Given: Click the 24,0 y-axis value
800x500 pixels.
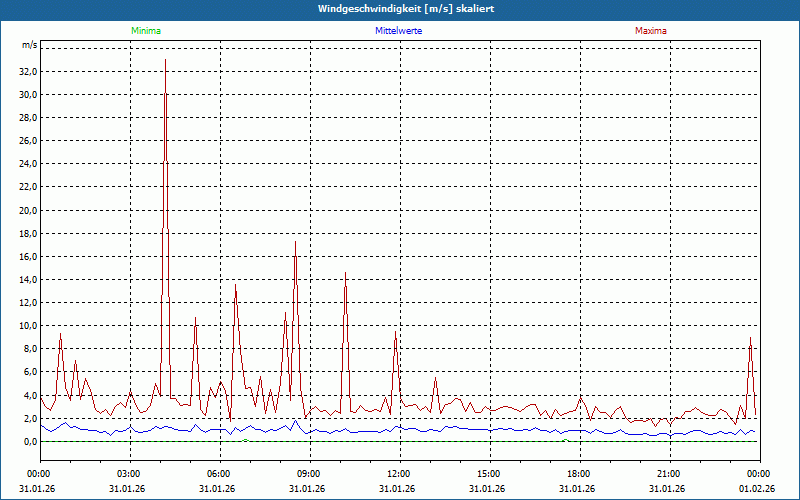Looking at the screenshot, I should pyautogui.click(x=29, y=164).
